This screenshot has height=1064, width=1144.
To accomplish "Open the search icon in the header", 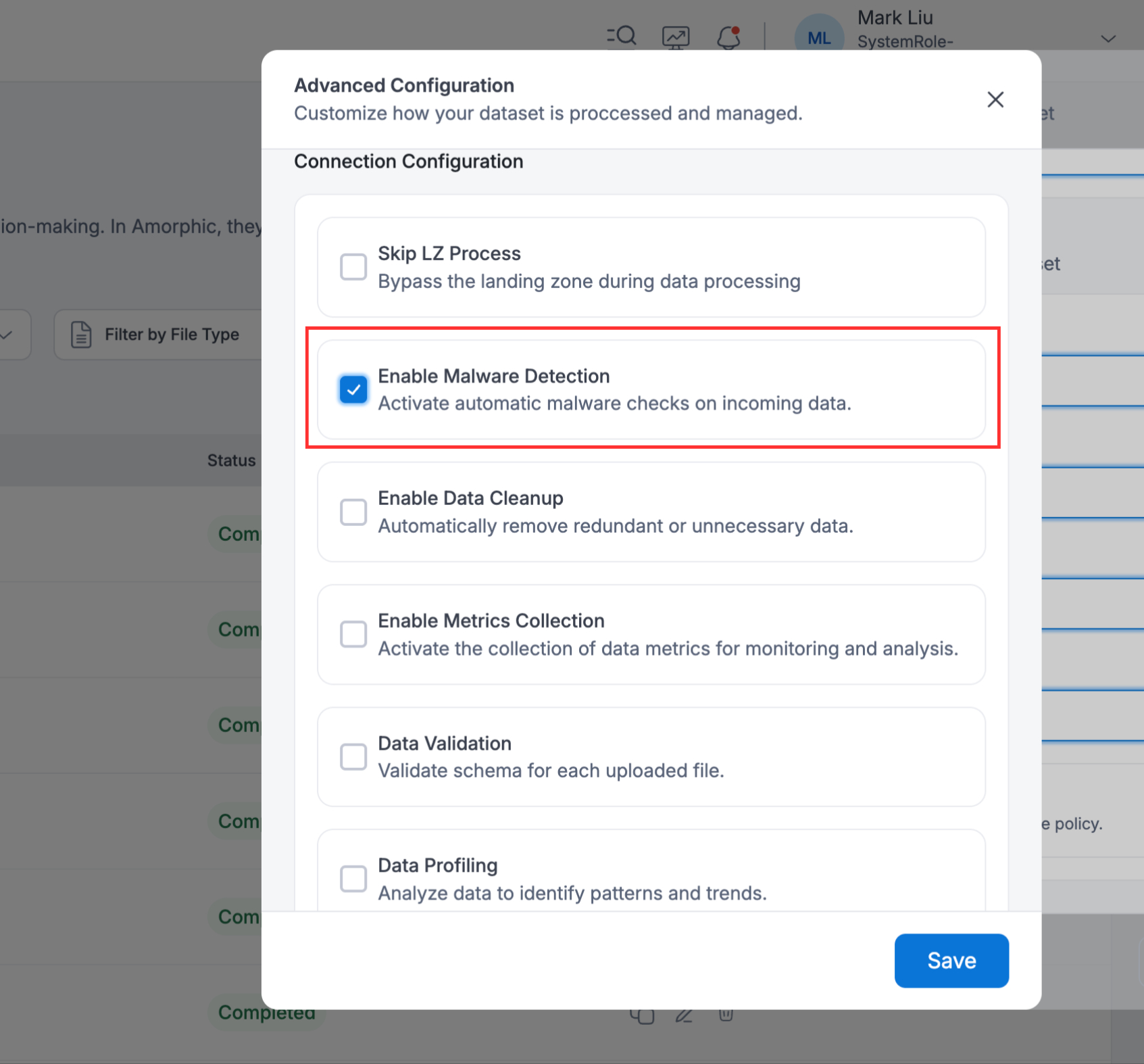I will [622, 36].
